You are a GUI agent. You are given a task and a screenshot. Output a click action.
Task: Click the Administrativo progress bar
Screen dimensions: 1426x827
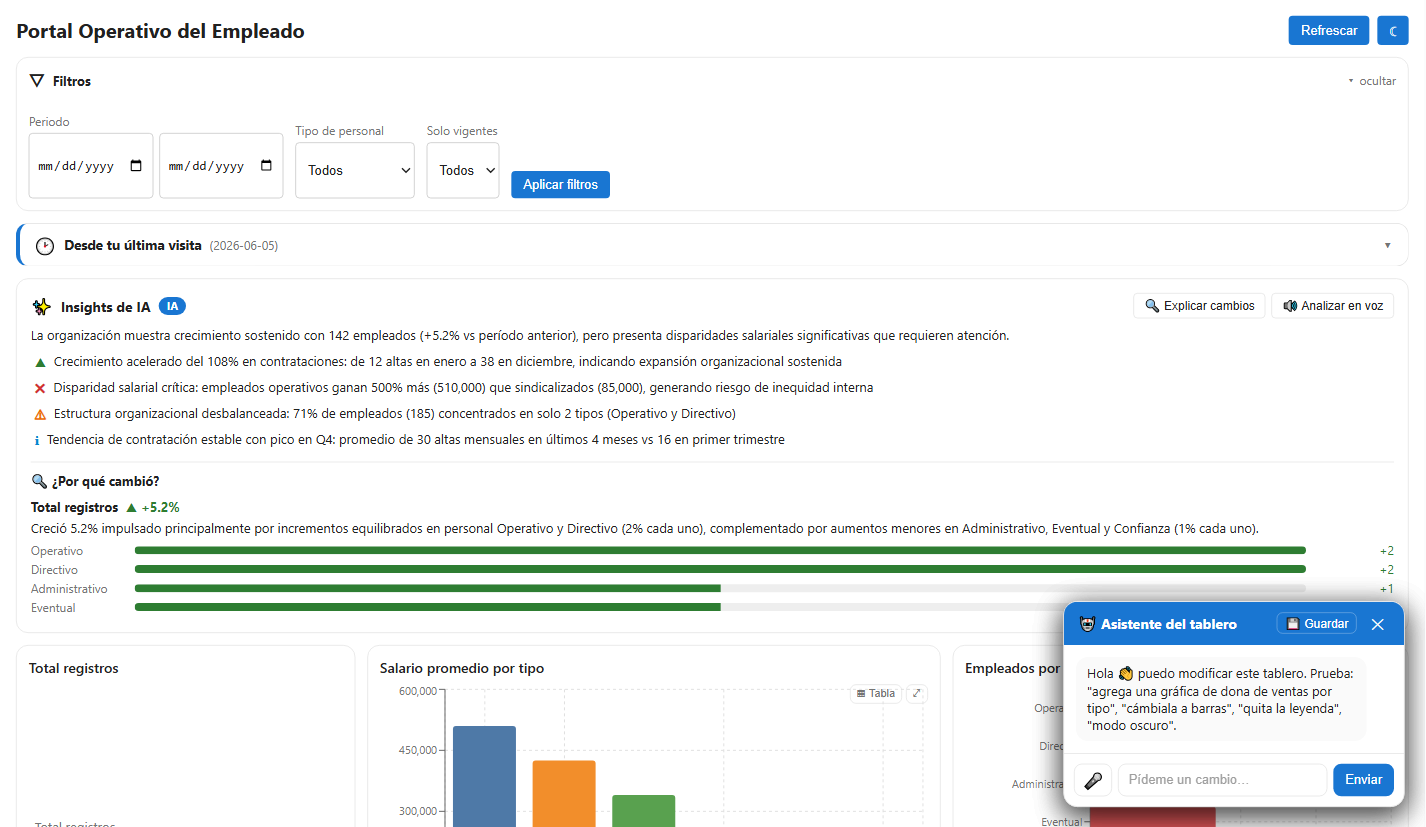tap(720, 588)
